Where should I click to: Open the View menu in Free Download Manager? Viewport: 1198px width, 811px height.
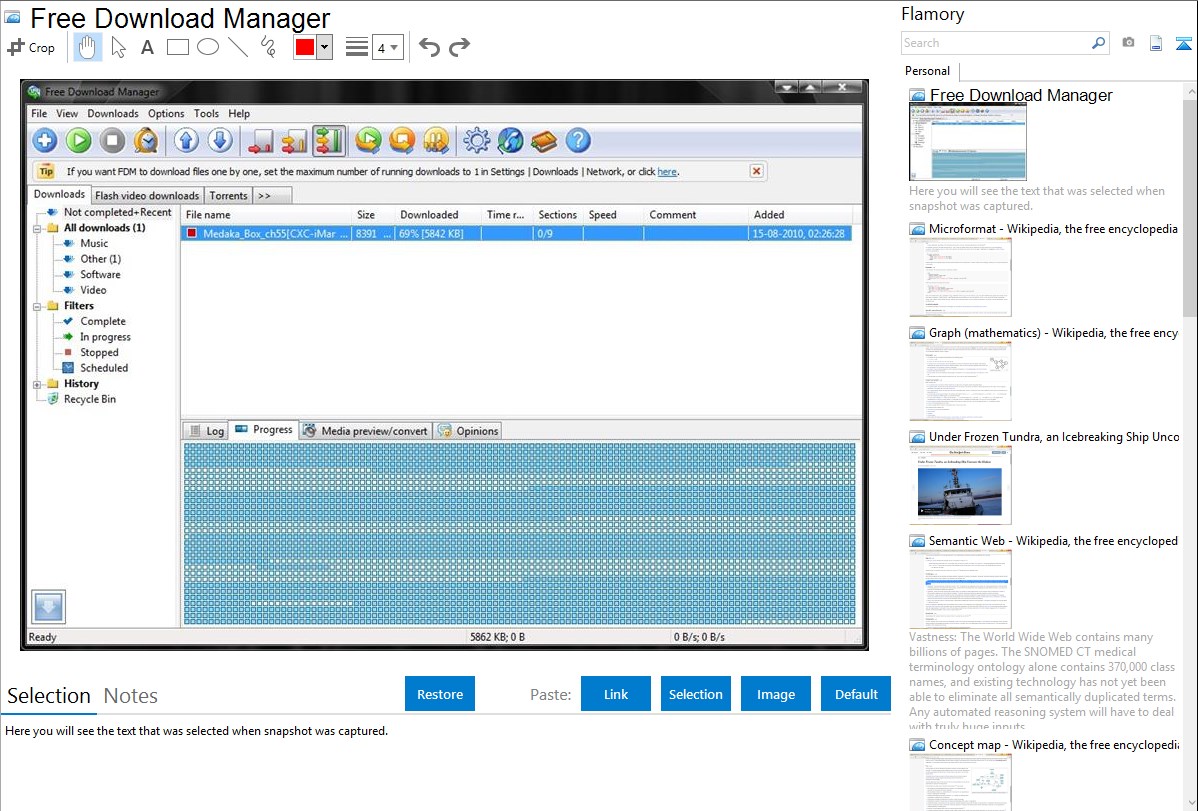(66, 113)
